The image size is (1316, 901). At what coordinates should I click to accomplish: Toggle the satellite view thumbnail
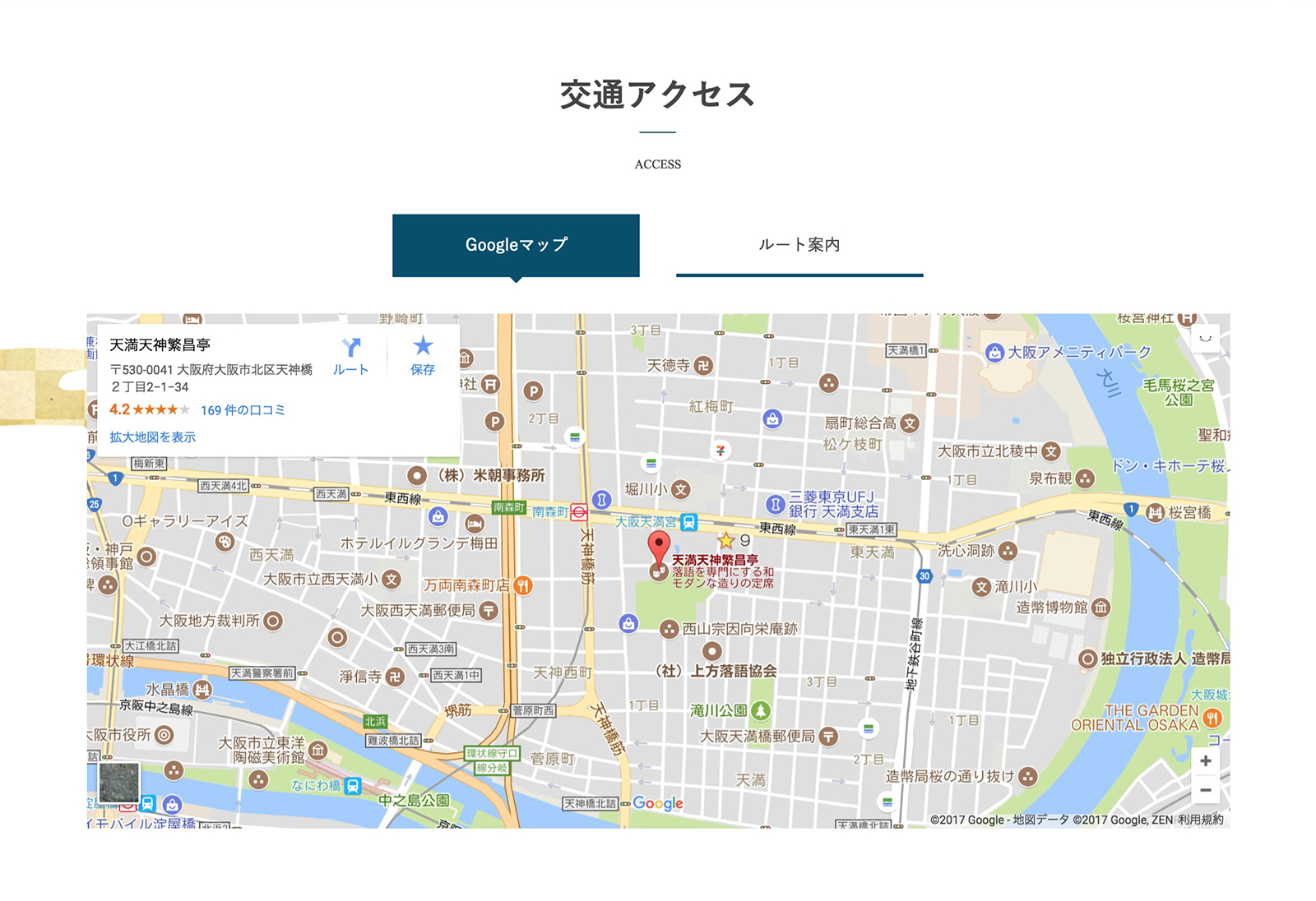(x=119, y=783)
